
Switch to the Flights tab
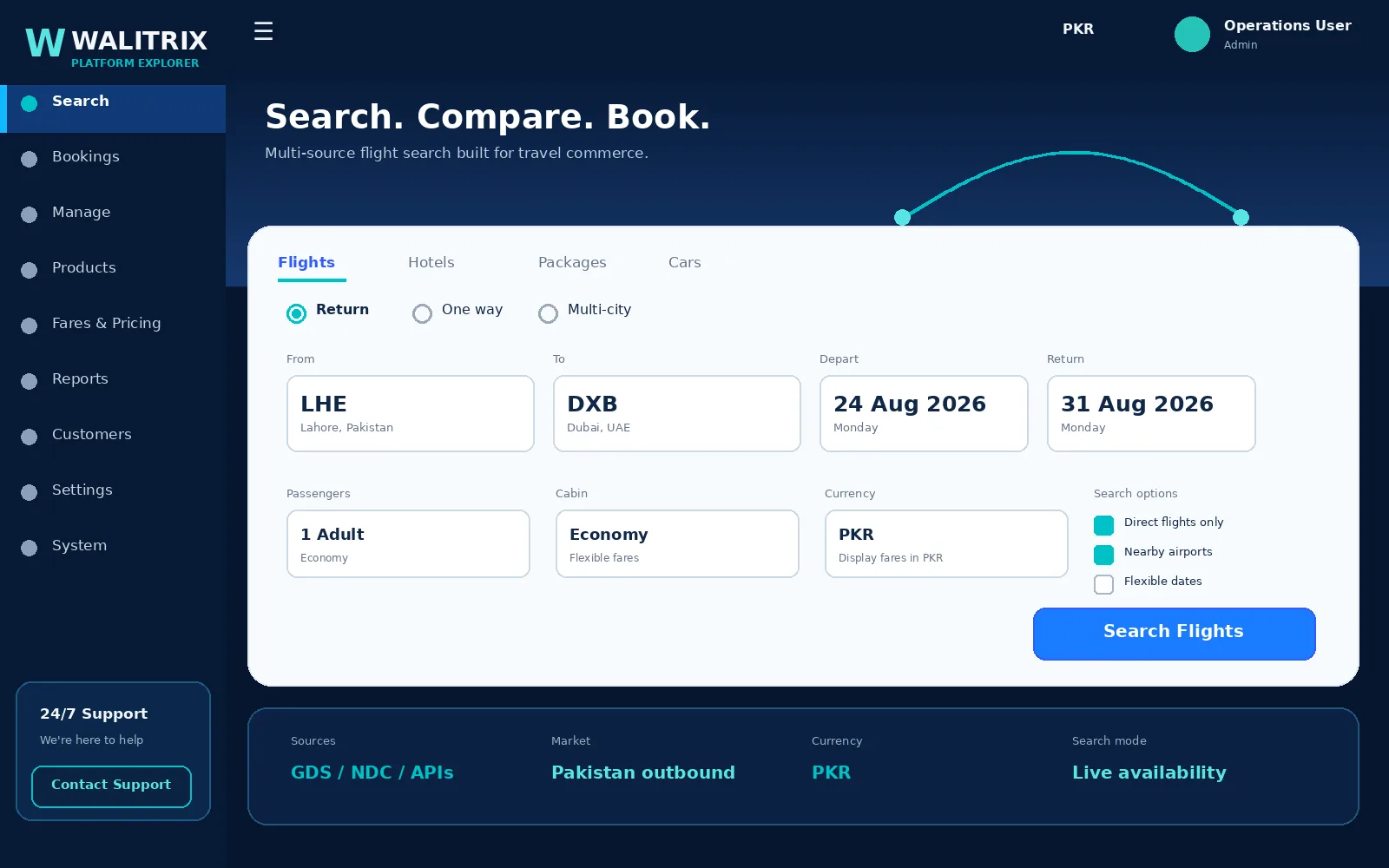(x=306, y=262)
